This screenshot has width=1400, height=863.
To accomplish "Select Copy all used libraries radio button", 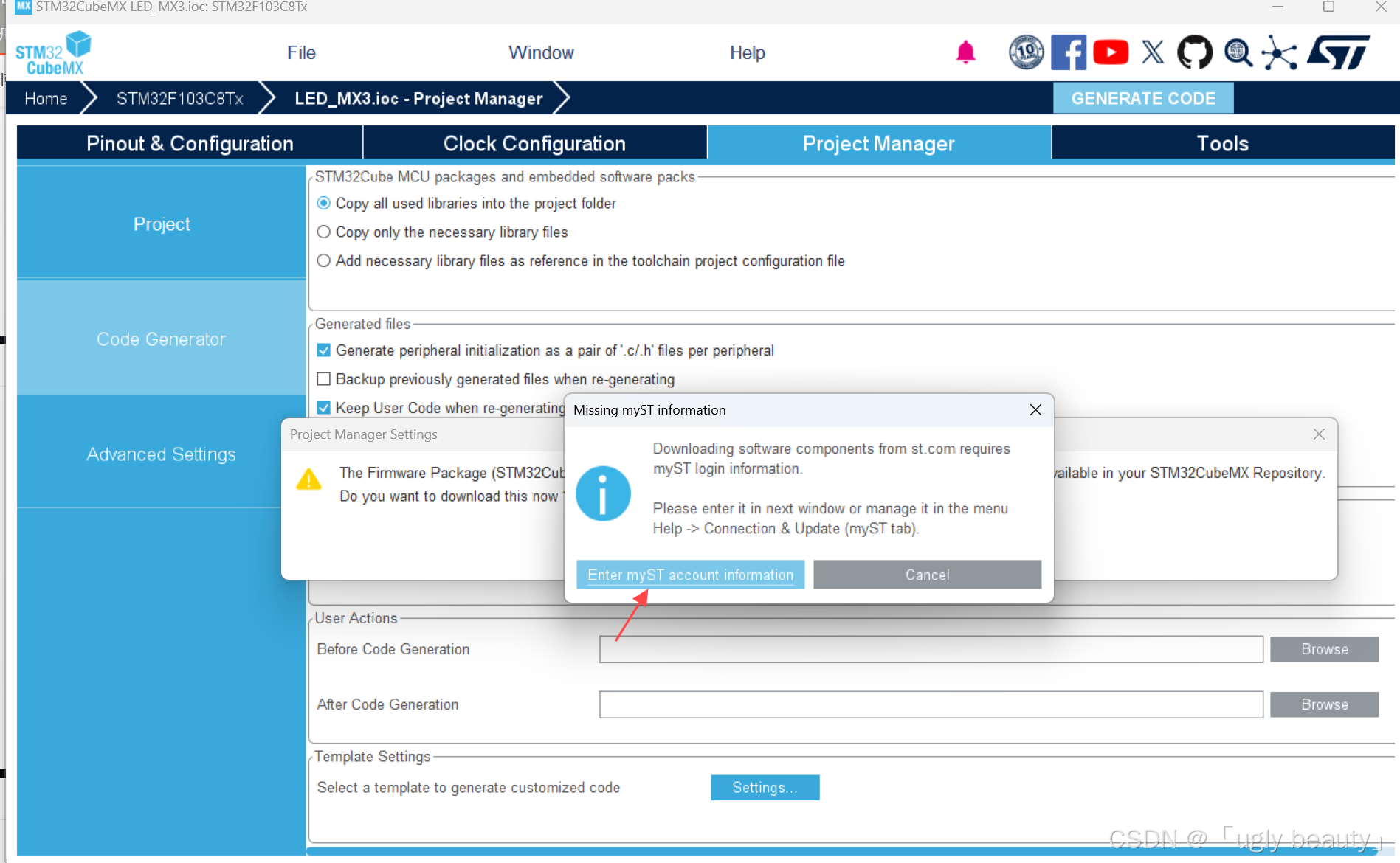I will pyautogui.click(x=323, y=203).
